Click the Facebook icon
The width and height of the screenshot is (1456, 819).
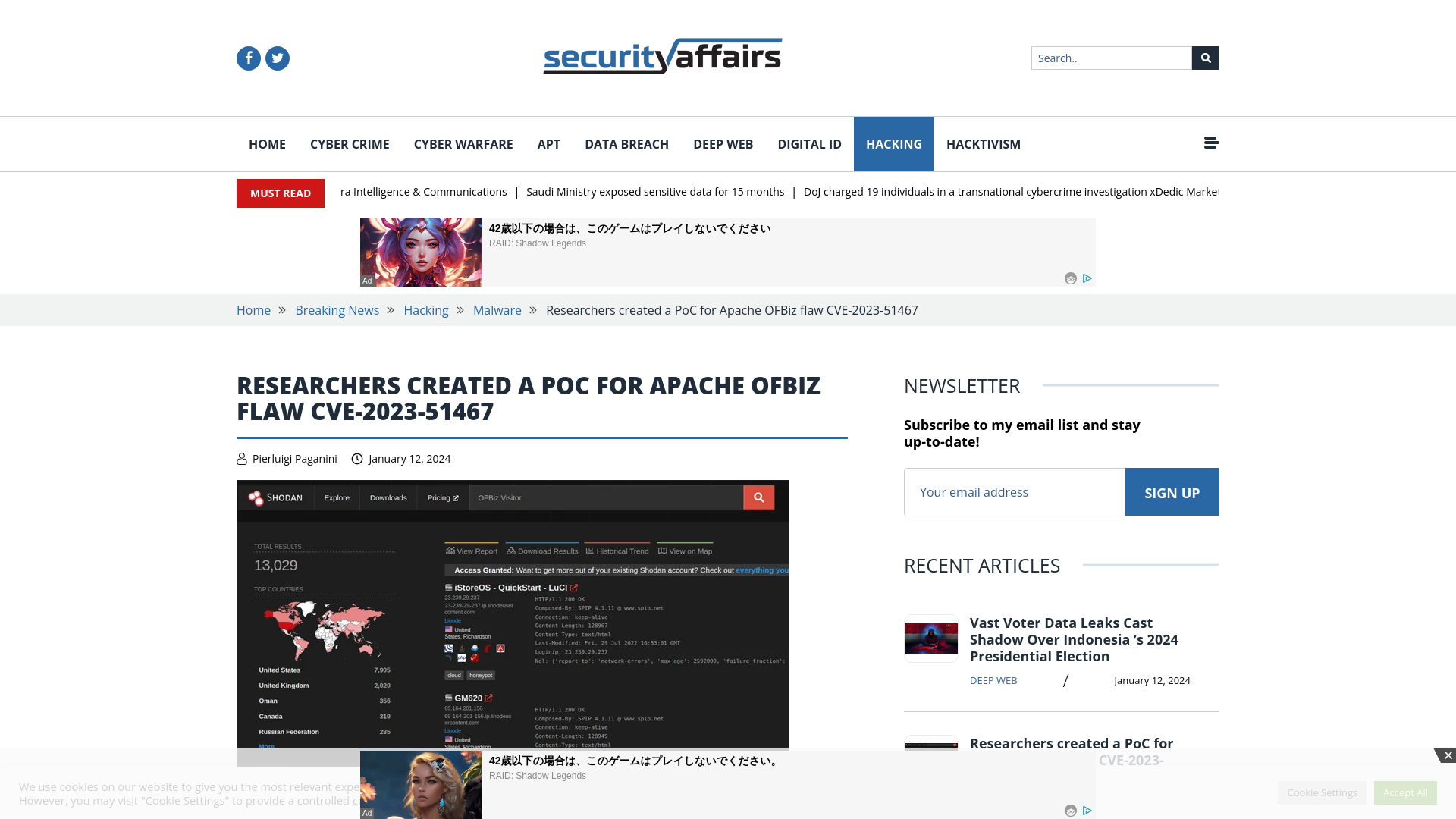point(248,57)
